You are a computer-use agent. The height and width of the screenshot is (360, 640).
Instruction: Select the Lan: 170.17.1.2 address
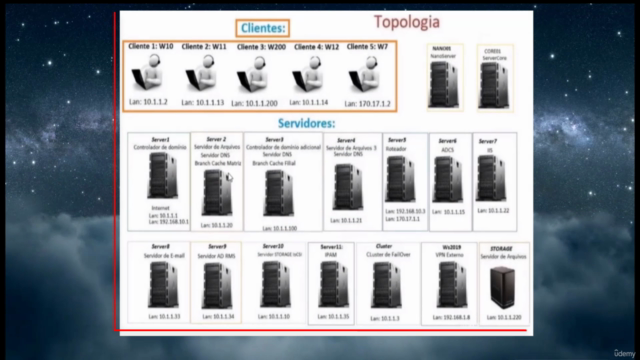(367, 104)
